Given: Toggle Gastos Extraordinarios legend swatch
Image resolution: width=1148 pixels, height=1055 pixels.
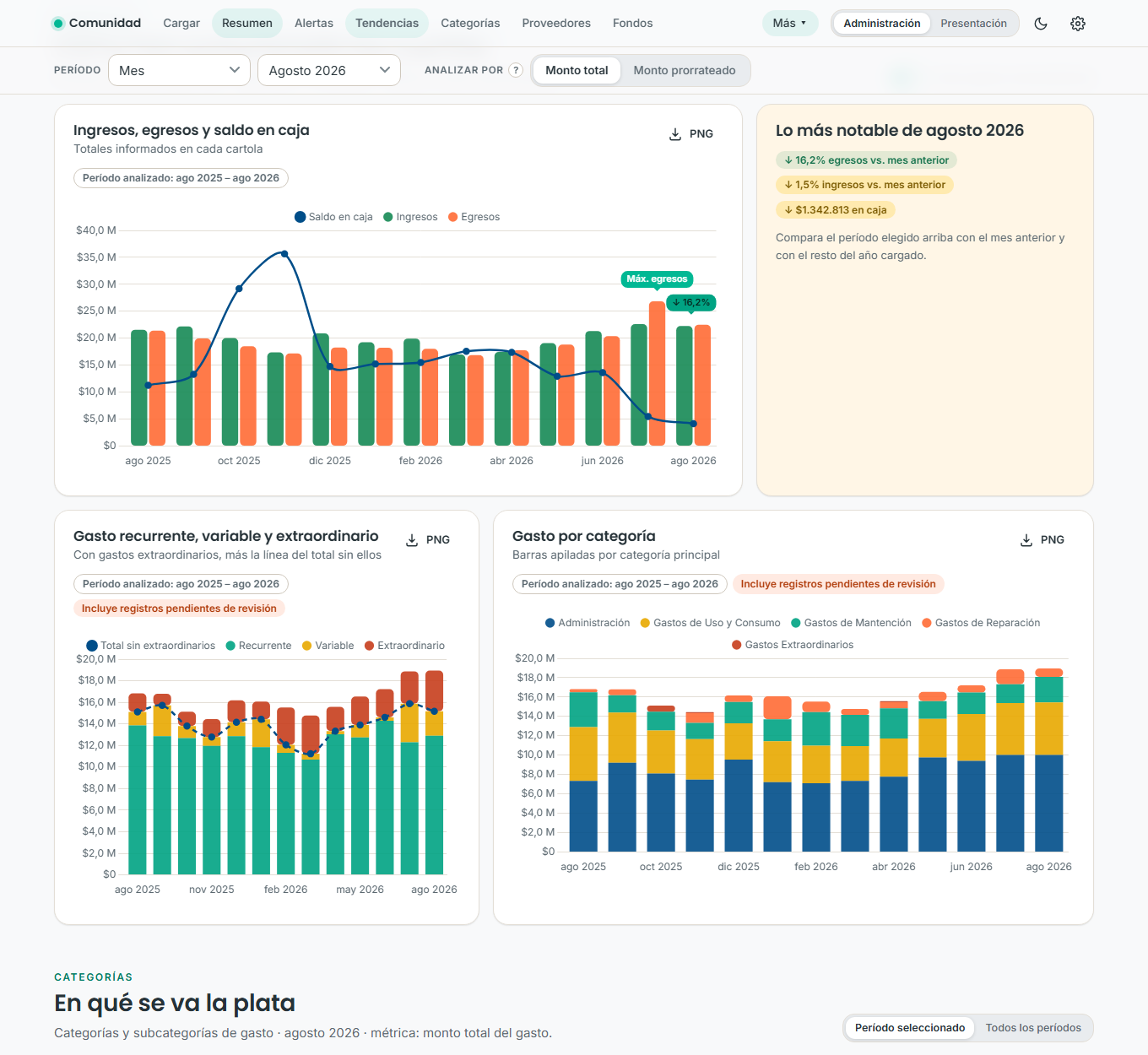Looking at the screenshot, I should [737, 645].
